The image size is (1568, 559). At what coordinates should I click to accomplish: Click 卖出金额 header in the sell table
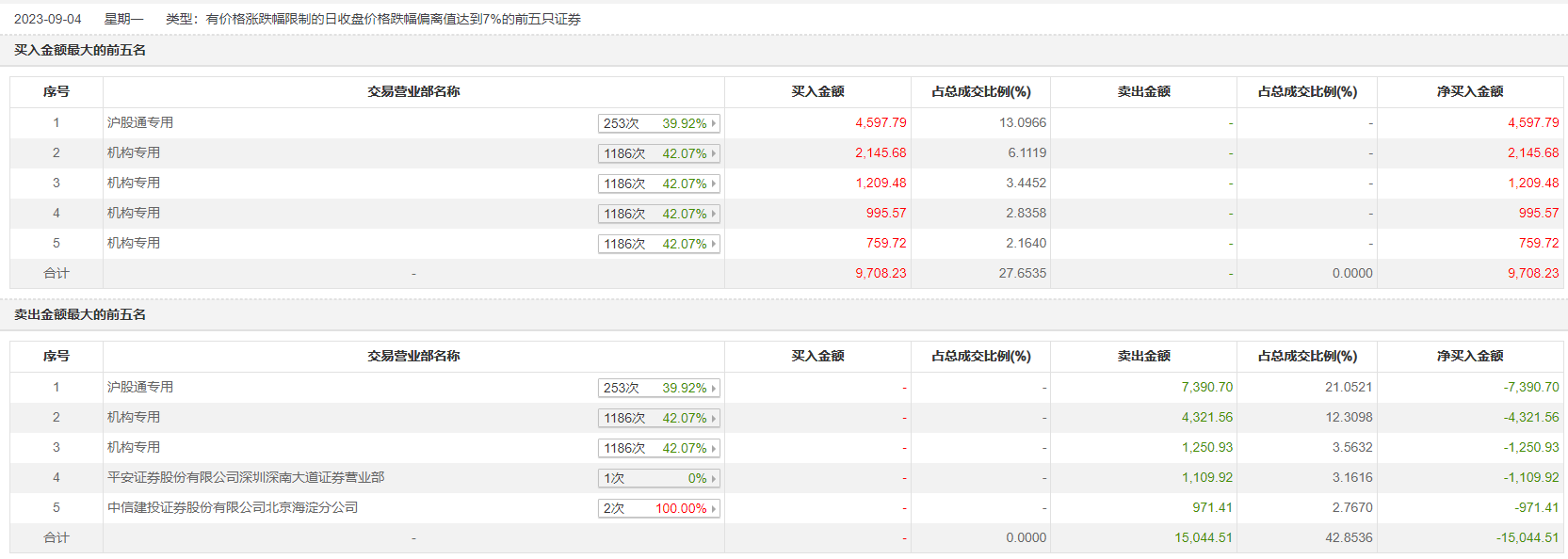point(1143,356)
